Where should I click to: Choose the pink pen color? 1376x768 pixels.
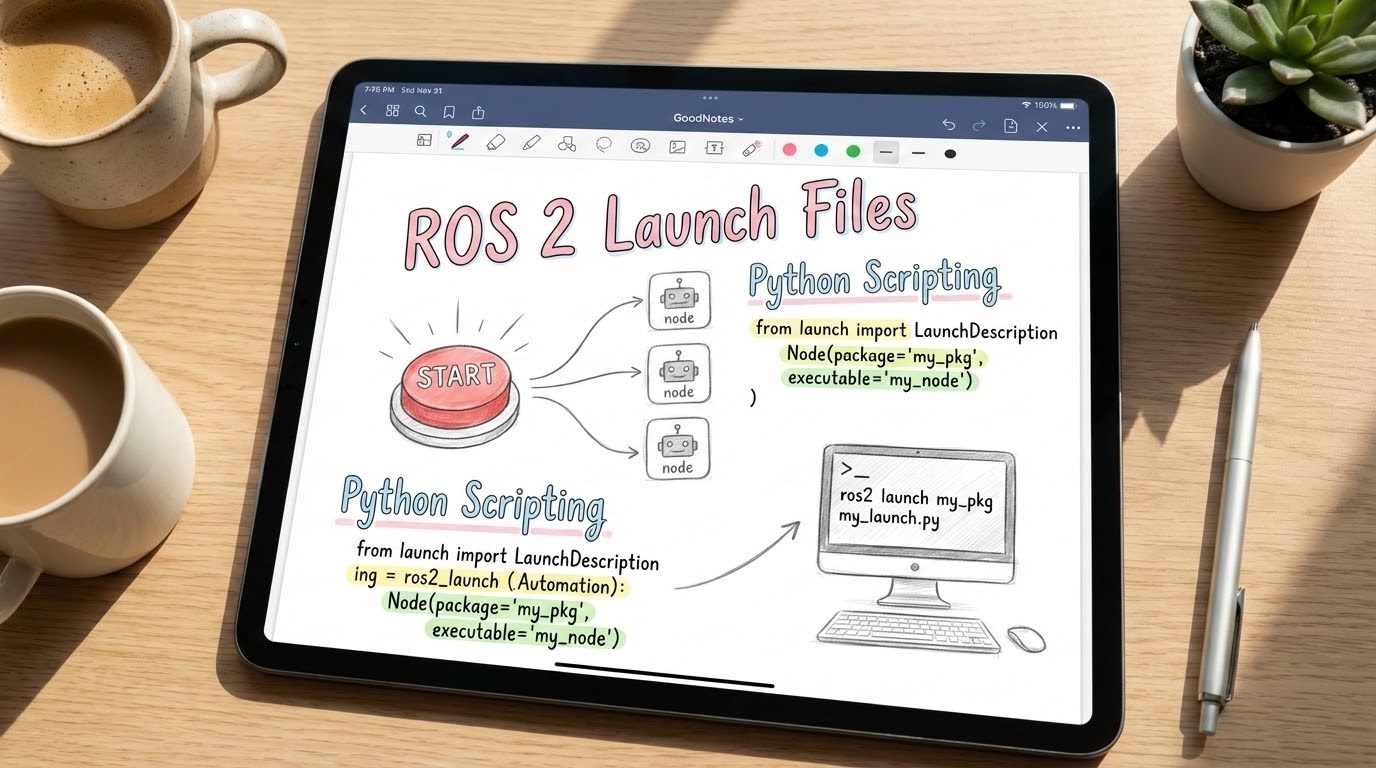pos(789,150)
